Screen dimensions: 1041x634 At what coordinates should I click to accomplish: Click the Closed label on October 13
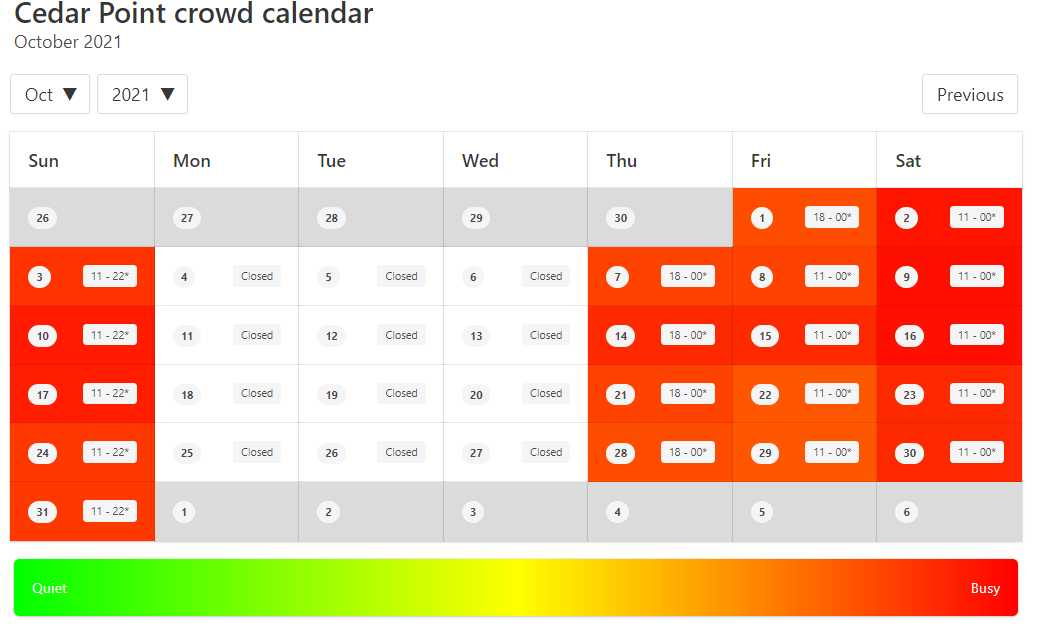[x=546, y=335]
